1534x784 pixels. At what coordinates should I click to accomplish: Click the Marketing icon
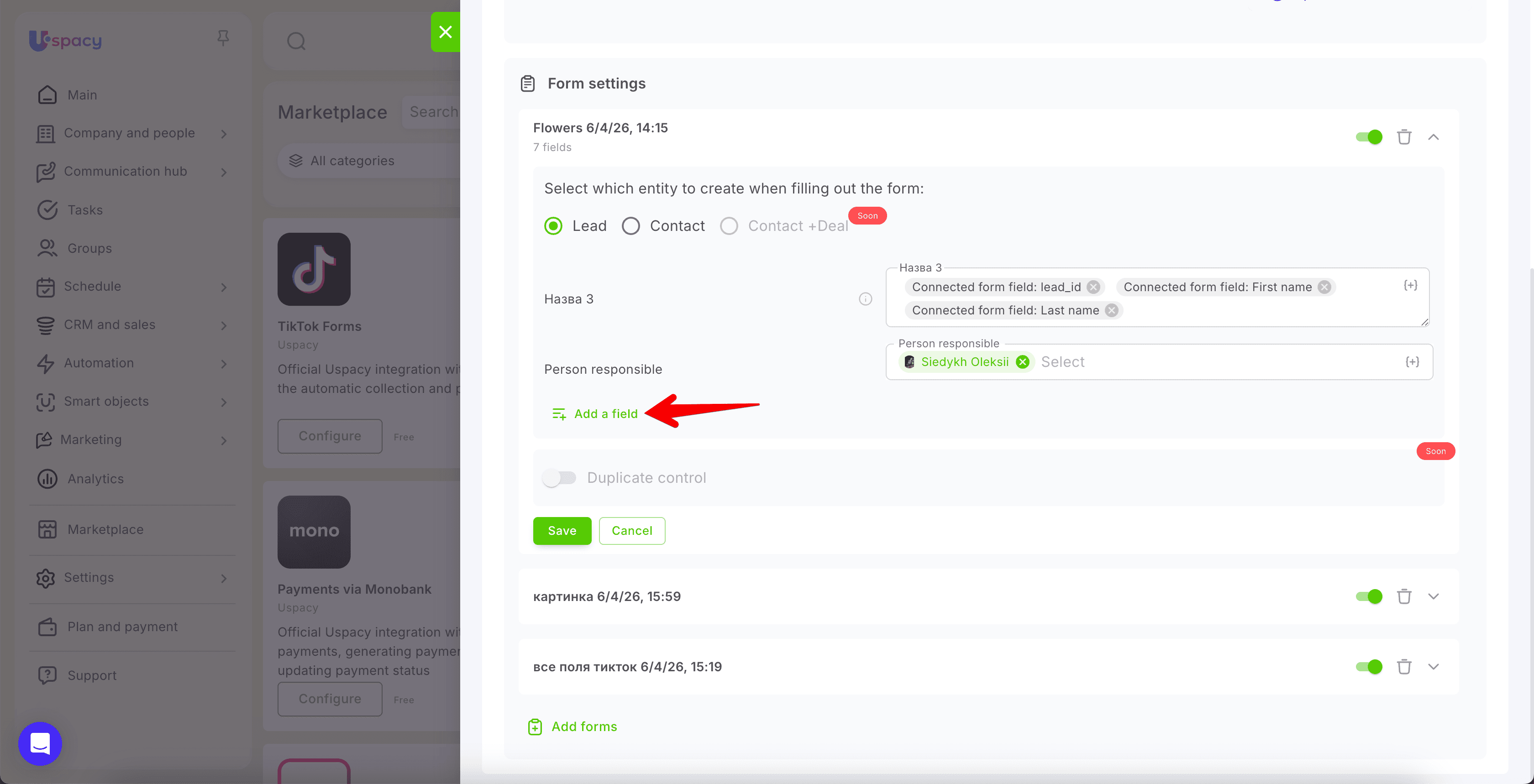(x=44, y=440)
